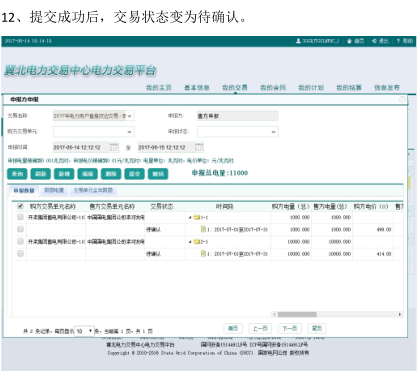
Task: Close the 申报方申报 dialog panel
Action: click(x=402, y=99)
